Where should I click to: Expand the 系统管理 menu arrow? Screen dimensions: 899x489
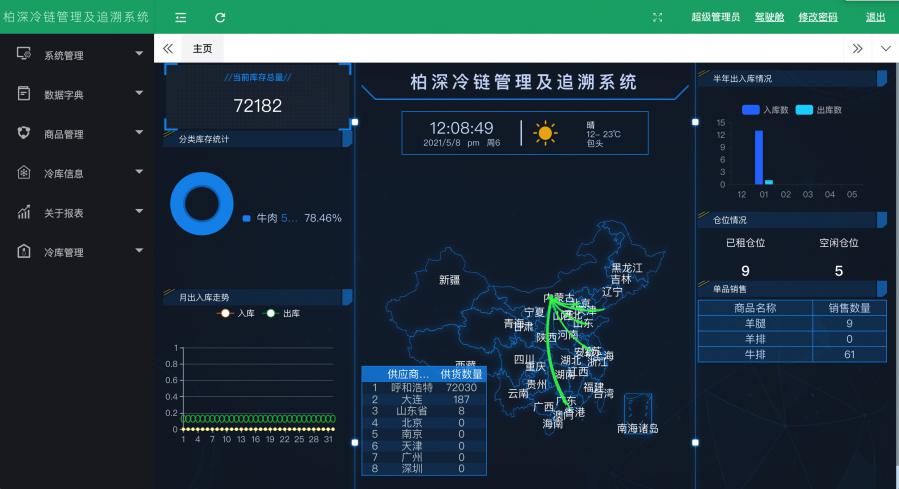(139, 54)
